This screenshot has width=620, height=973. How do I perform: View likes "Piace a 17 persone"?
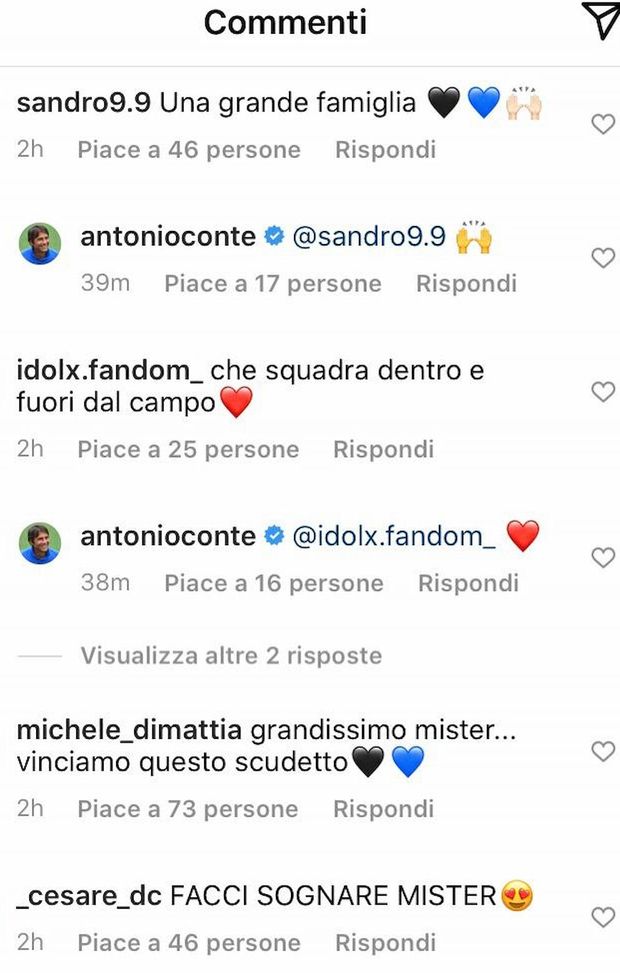tap(273, 284)
